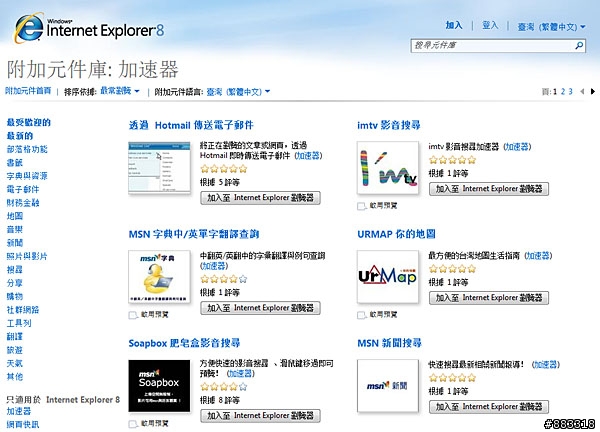Screen dimensions: 600x432
Task: Select 地圖 category in sidebar
Action: click(15, 216)
